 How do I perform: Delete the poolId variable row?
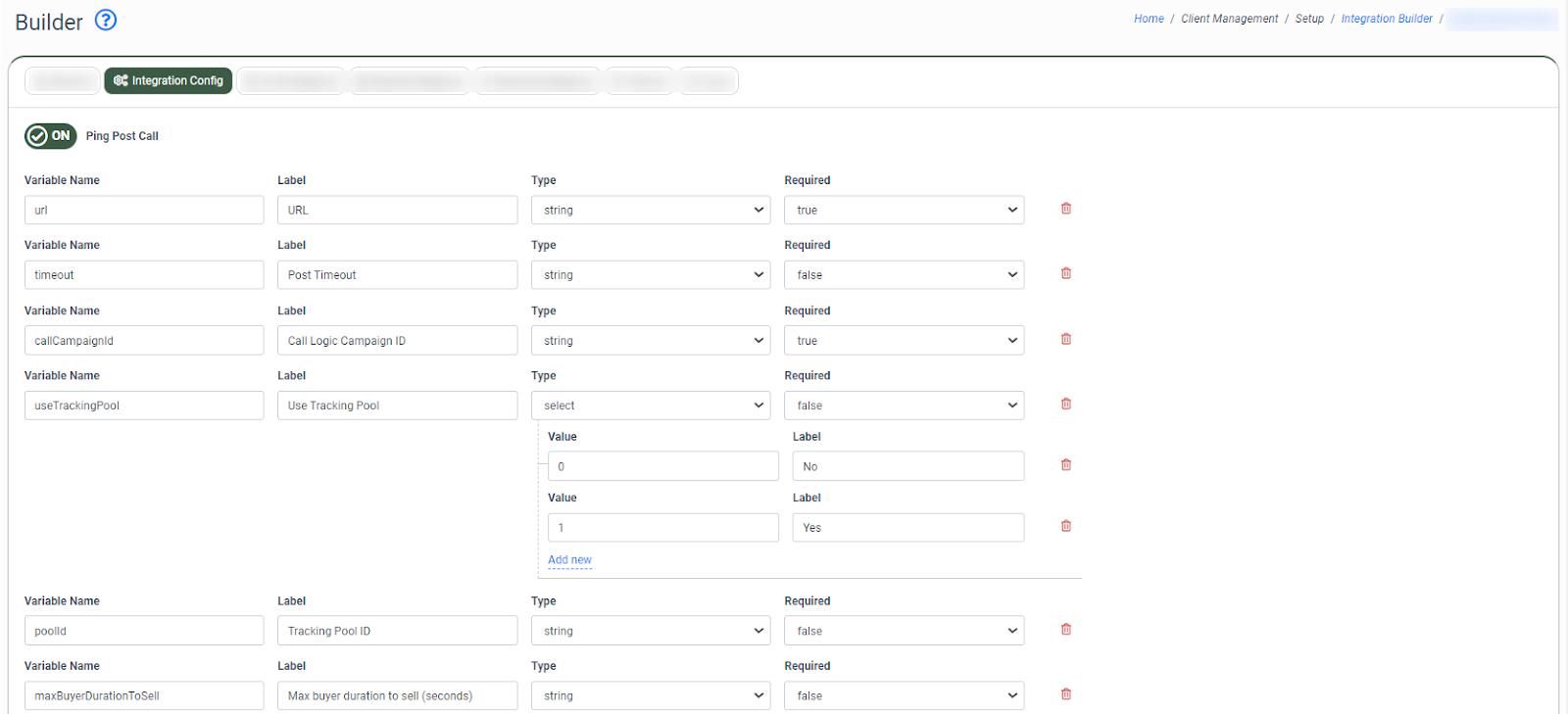(x=1066, y=630)
